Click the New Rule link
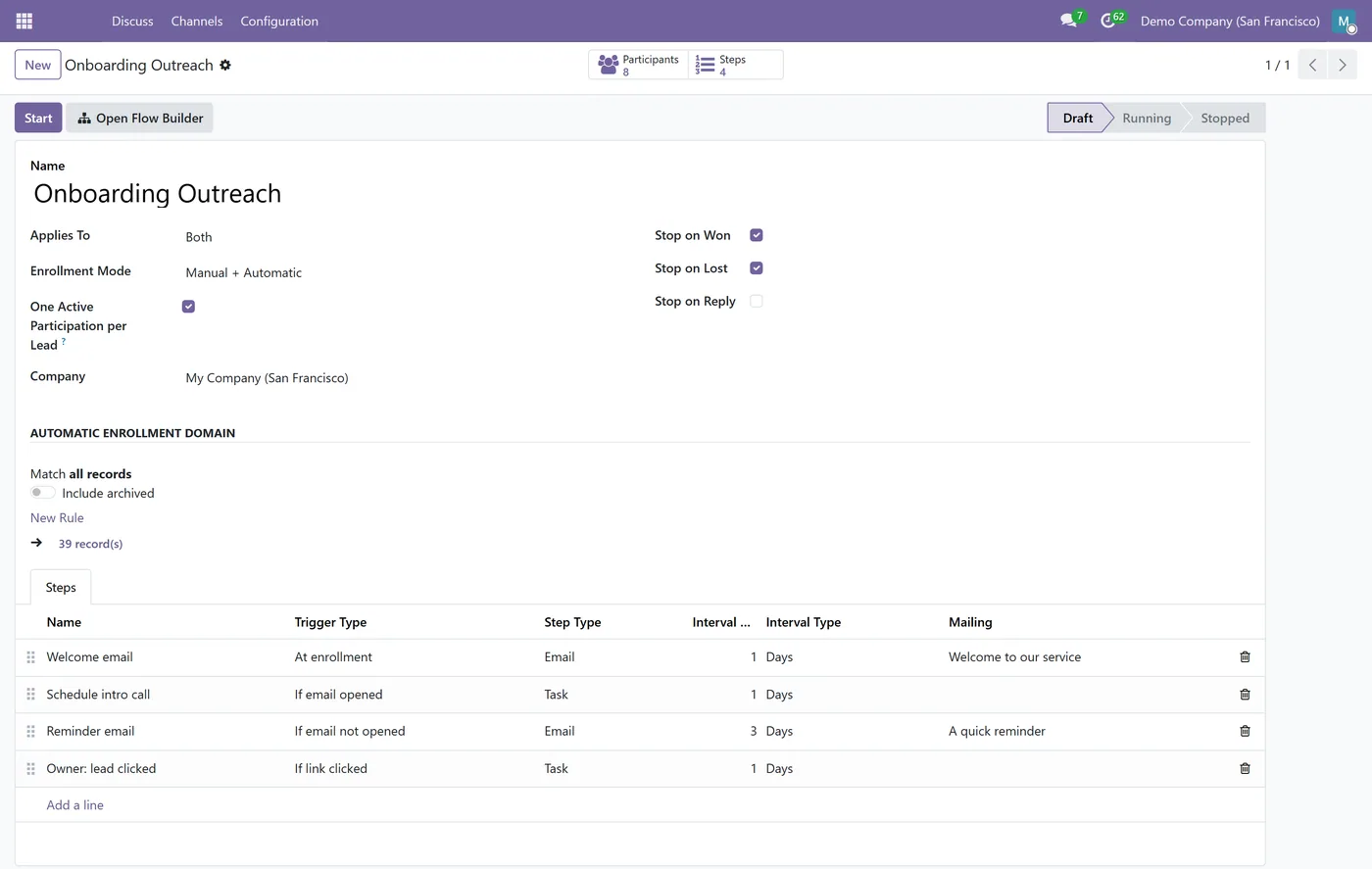The height and width of the screenshot is (869, 1372). click(x=57, y=517)
